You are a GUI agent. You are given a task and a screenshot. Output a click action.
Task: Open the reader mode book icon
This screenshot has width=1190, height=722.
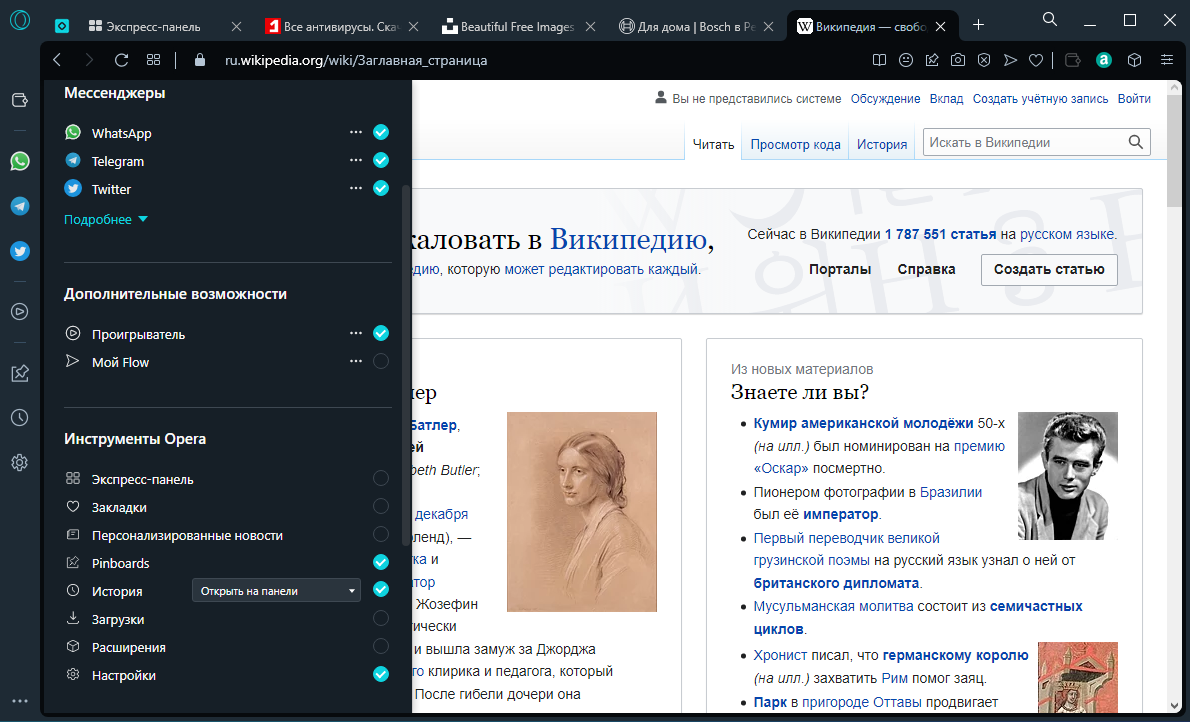[880, 60]
